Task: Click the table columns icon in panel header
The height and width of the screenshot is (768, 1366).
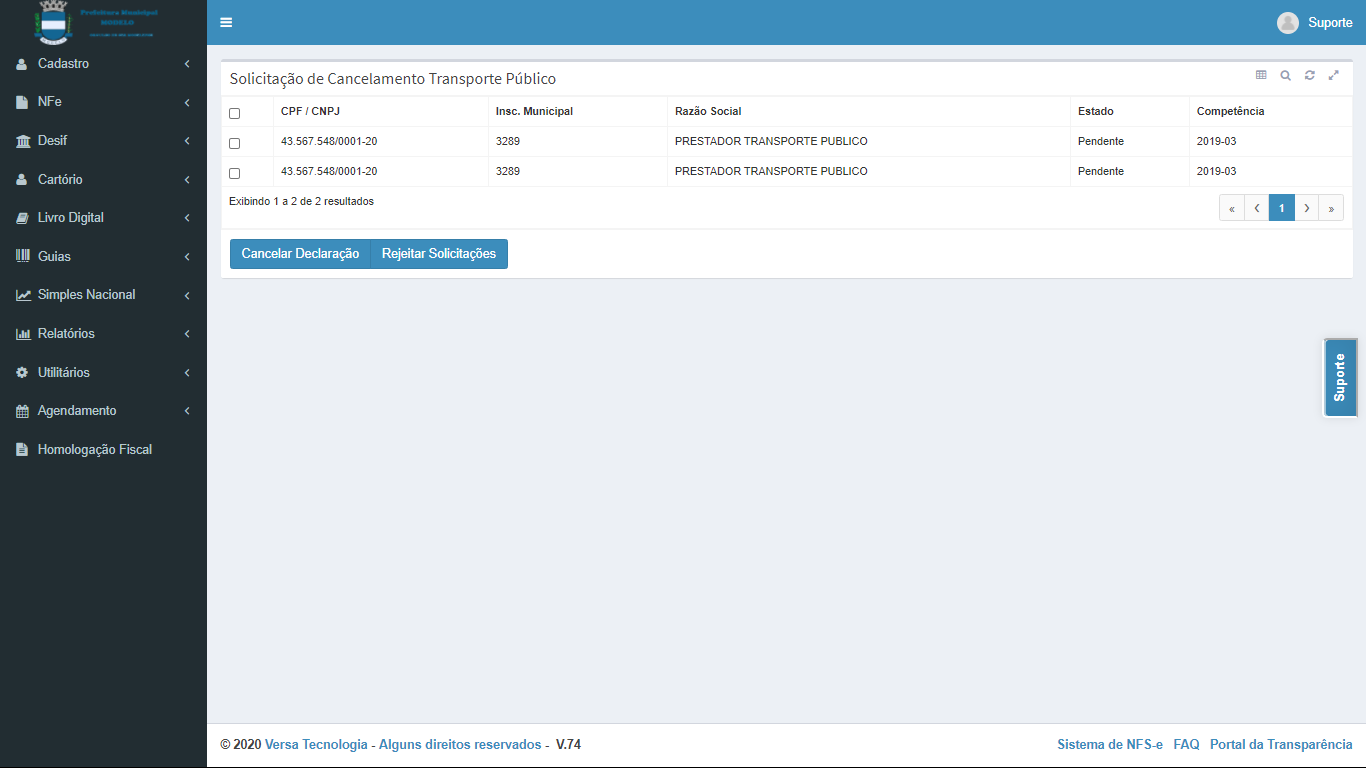Action: [x=1261, y=75]
